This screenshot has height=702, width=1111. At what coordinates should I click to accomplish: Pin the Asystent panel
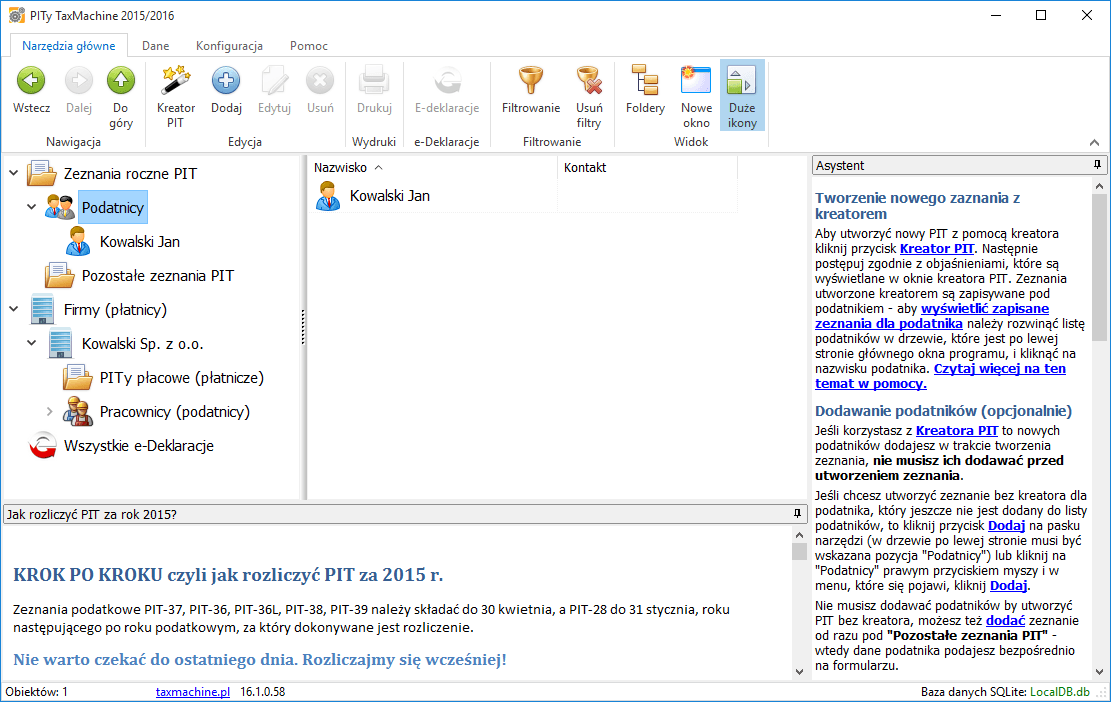(x=1097, y=165)
